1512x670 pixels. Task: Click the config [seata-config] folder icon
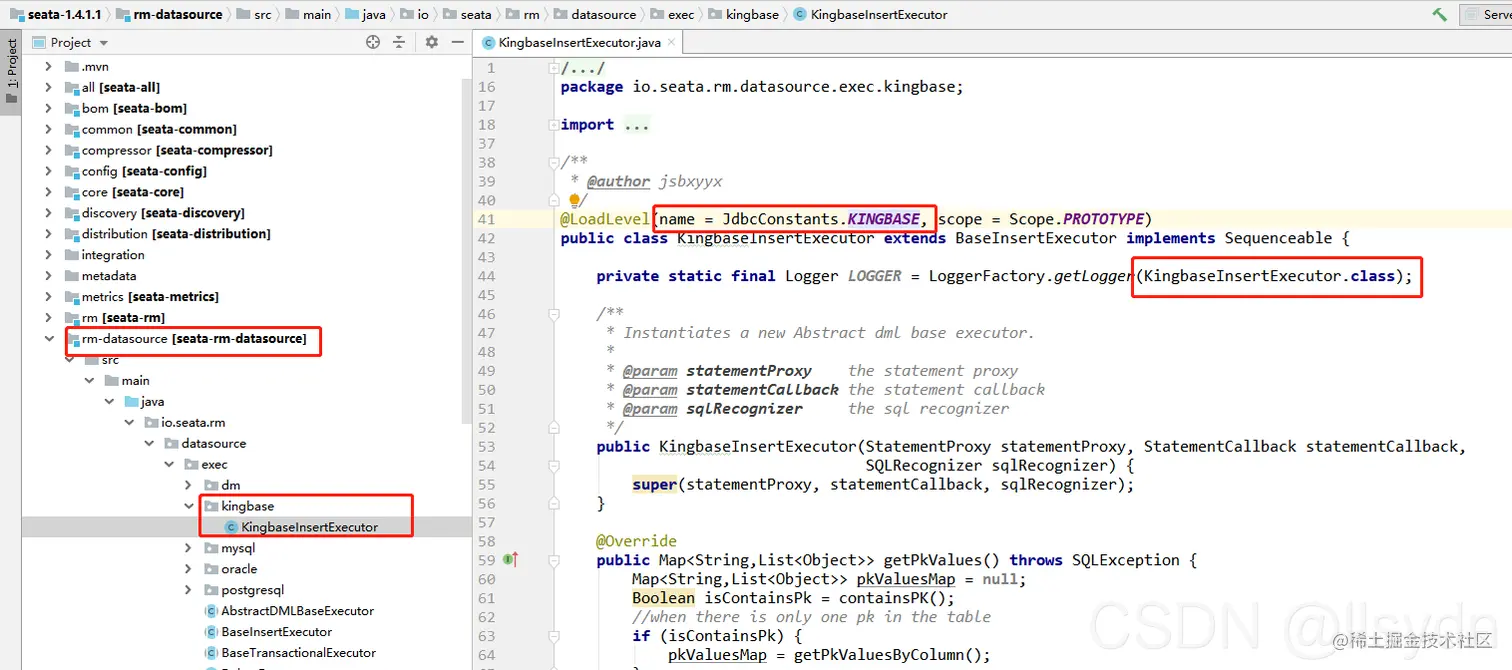[x=72, y=171]
